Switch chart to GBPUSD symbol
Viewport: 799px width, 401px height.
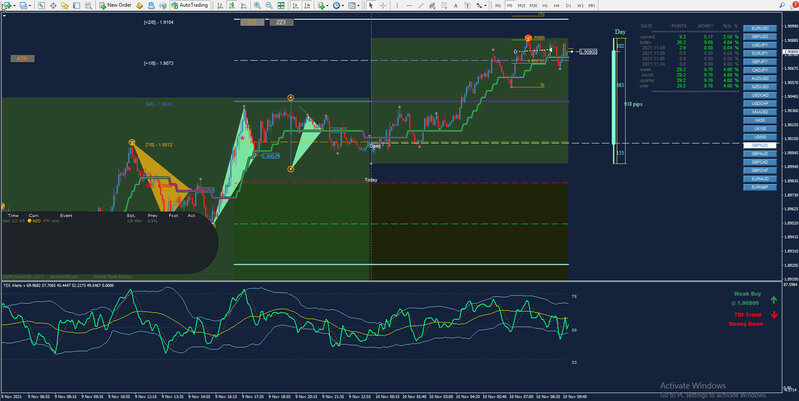point(760,36)
